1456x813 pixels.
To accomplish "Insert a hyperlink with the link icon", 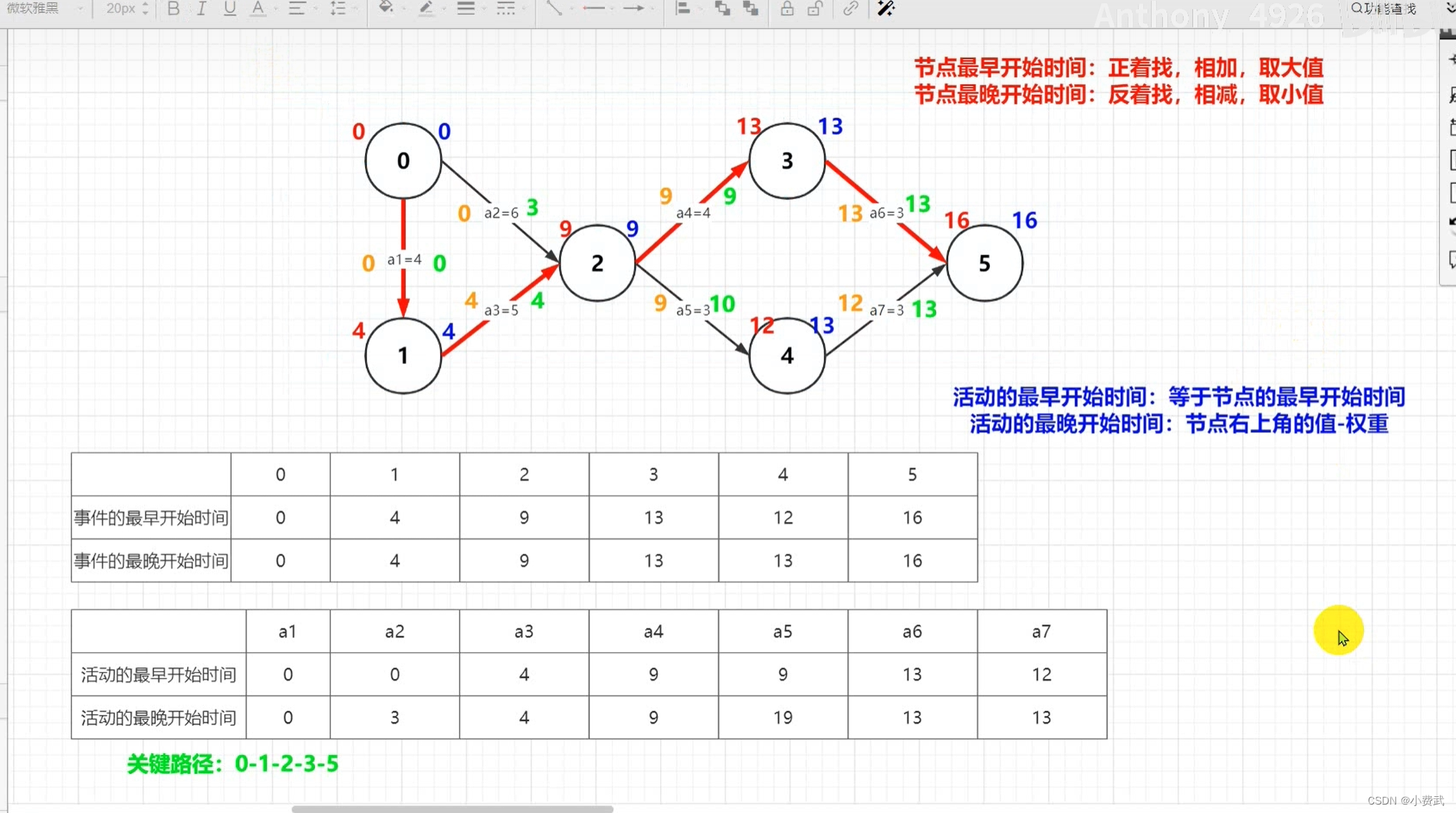I will (850, 8).
